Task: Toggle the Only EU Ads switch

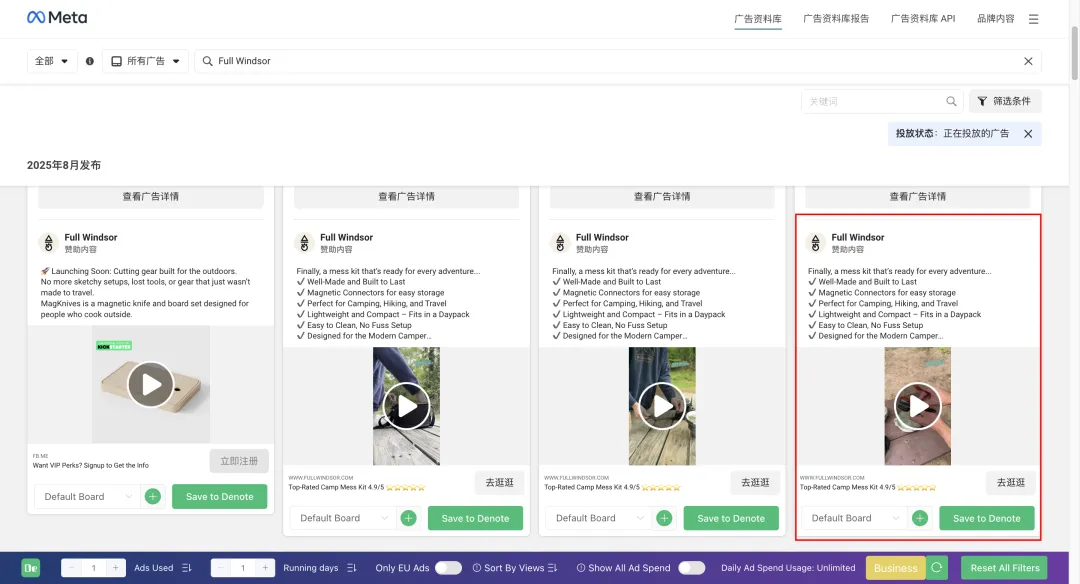Action: pyautogui.click(x=448, y=568)
